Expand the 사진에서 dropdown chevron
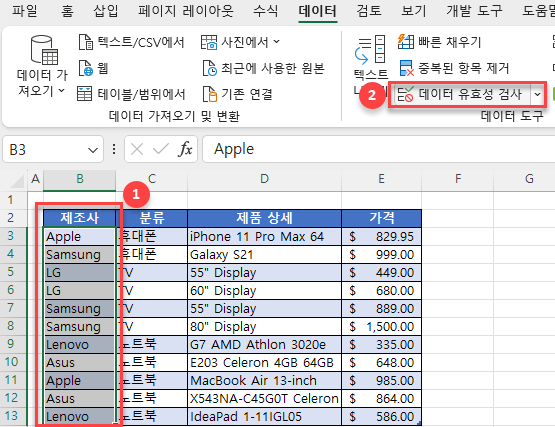The image size is (555, 427). [276, 42]
